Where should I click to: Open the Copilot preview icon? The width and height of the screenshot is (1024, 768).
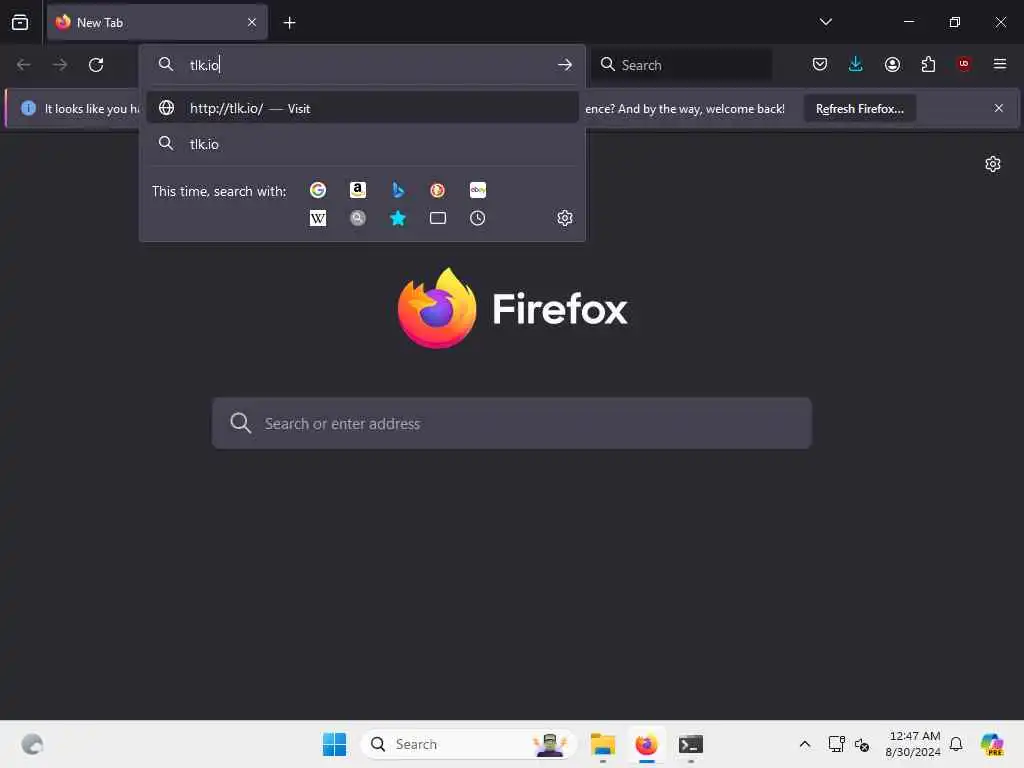(x=991, y=744)
